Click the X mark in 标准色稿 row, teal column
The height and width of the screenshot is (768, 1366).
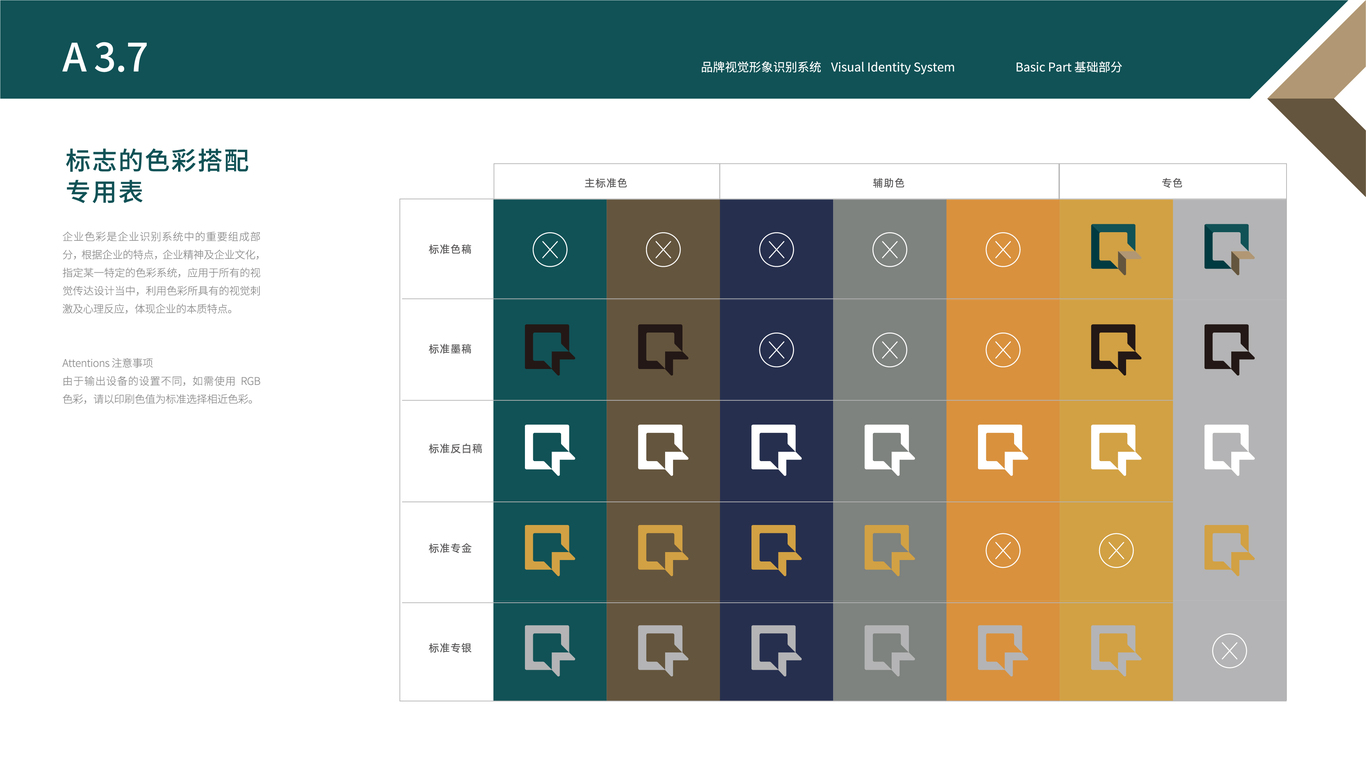pos(549,249)
